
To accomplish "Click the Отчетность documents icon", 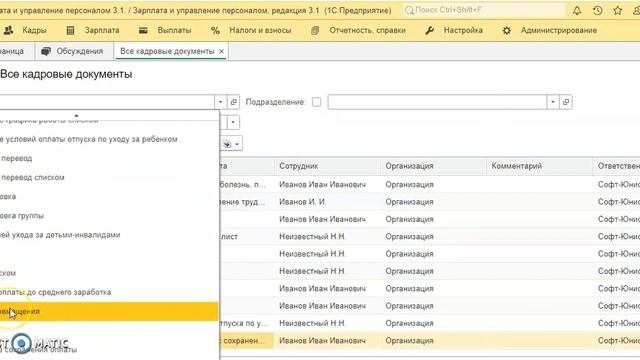I will 315,31.
